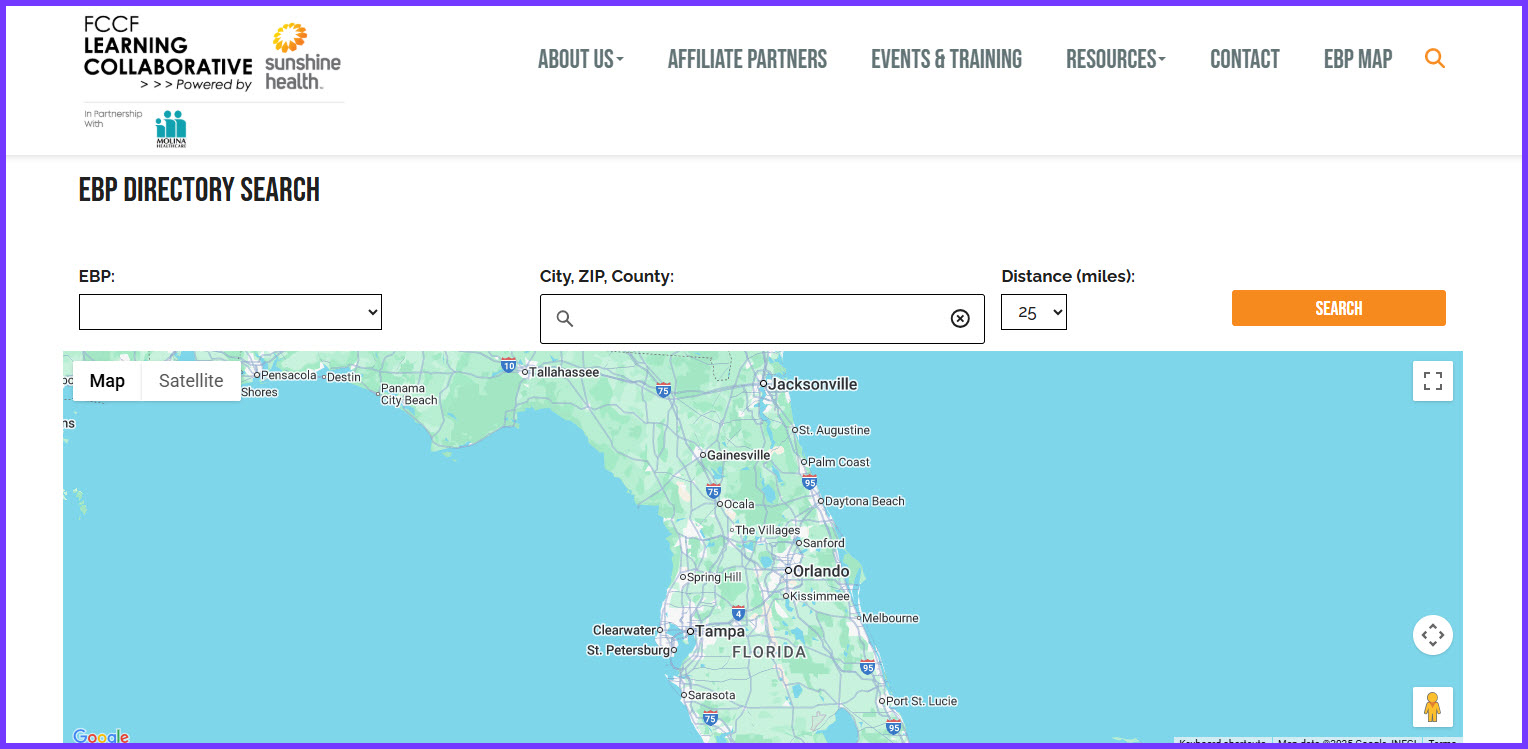Click St. Augustine label on map
The height and width of the screenshot is (749, 1528).
(835, 430)
